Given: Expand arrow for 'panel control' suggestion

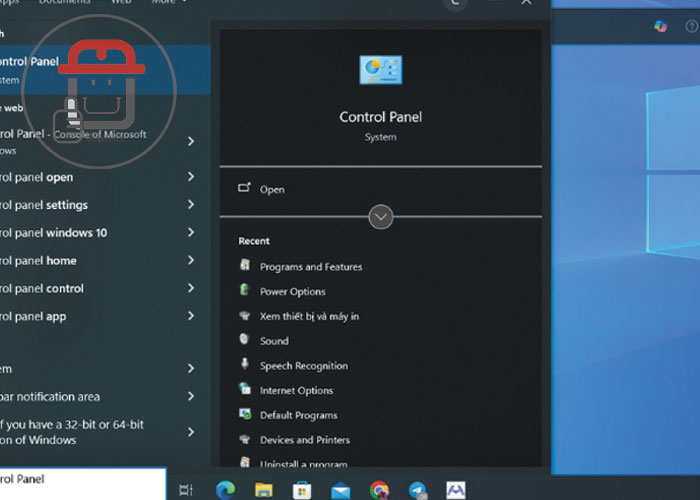Looking at the screenshot, I should point(191,288).
